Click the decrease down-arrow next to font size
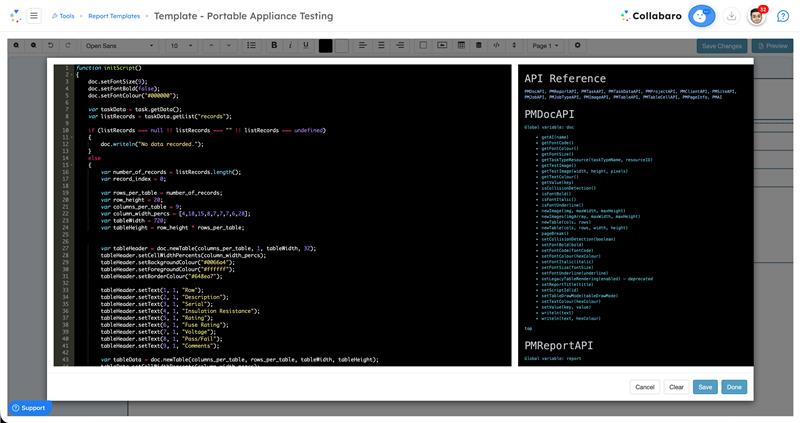 [x=229, y=45]
